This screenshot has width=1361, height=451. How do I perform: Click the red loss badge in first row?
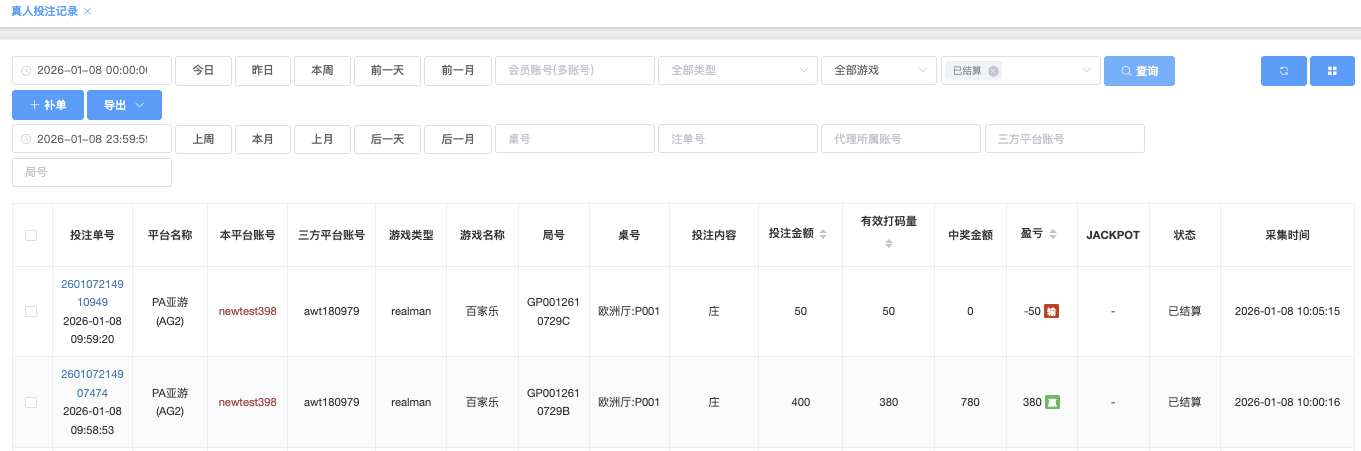point(1051,312)
